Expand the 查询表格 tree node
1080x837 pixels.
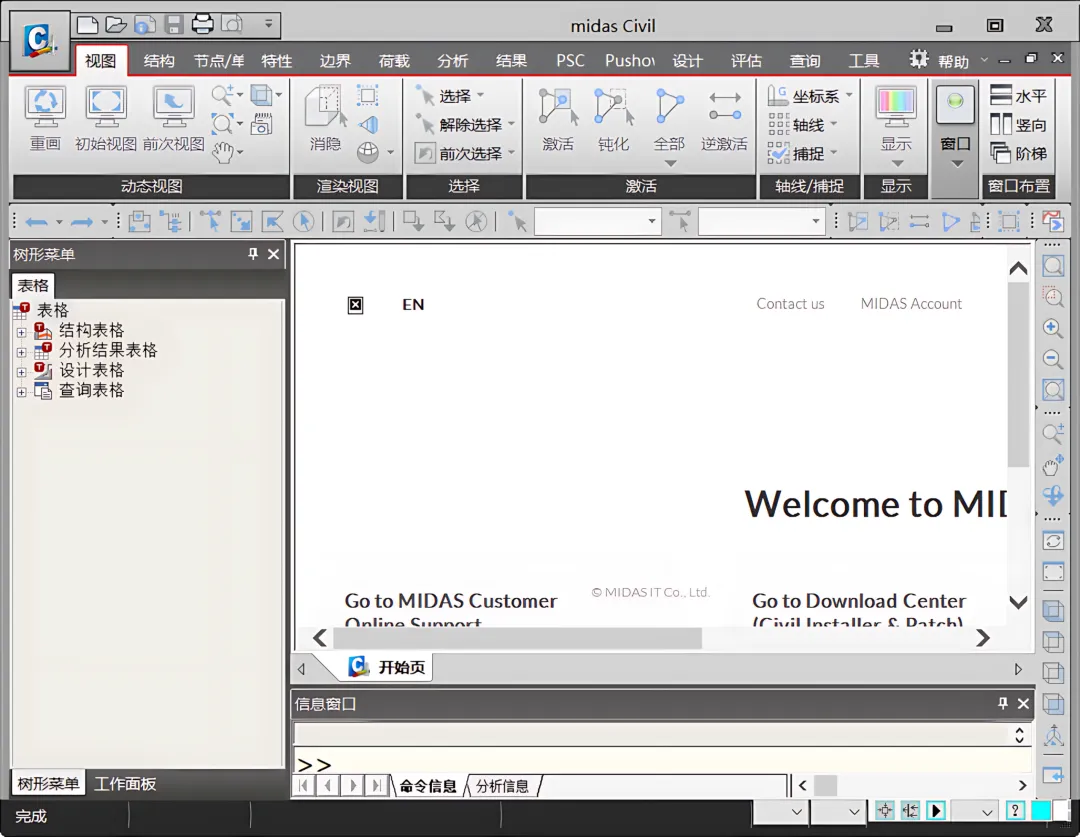(21, 392)
